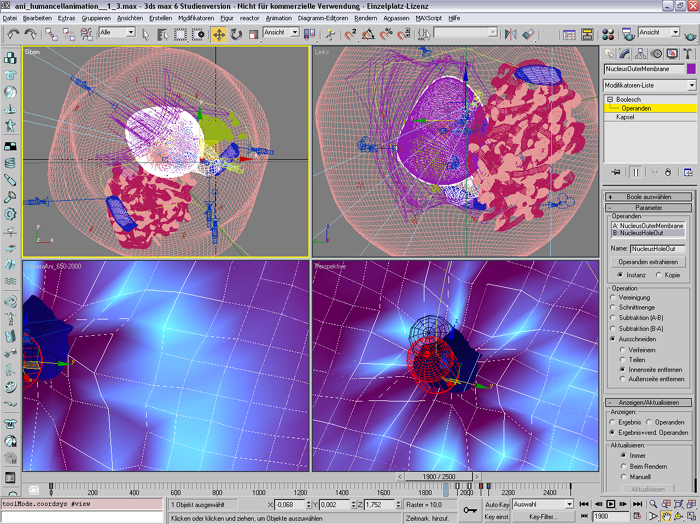
Task: Click the Auto-Key button
Action: 497,505
